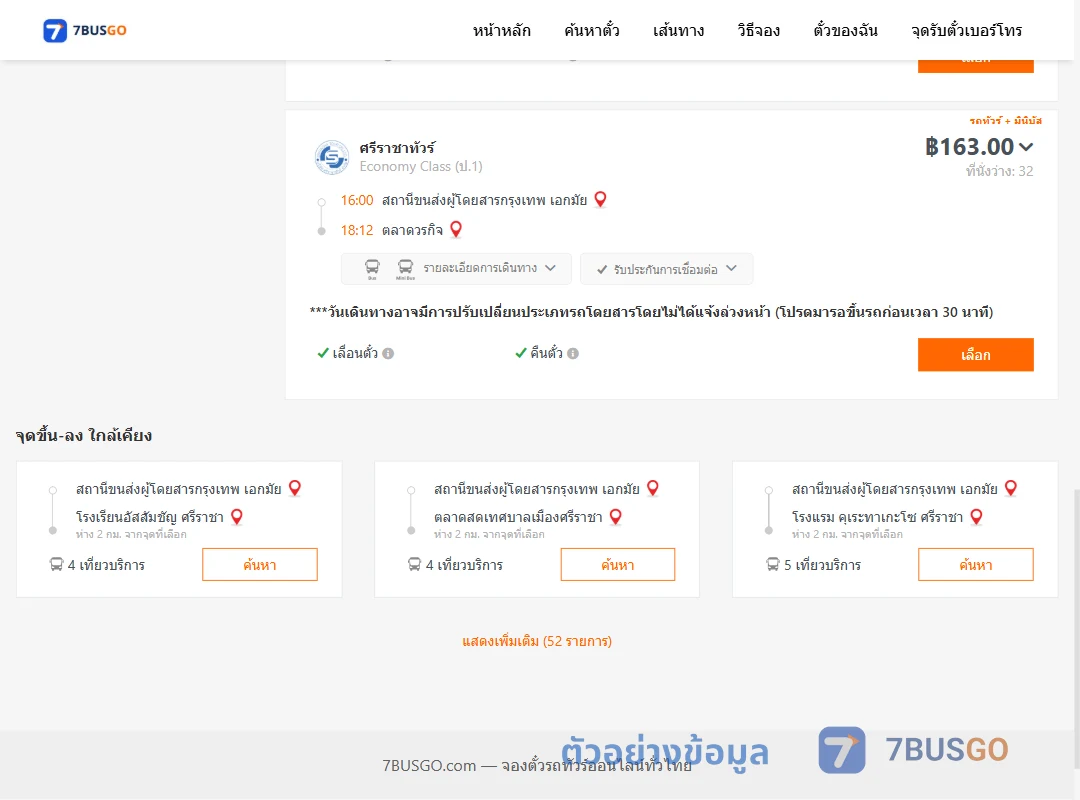Image resolution: width=1080 pixels, height=800 pixels.
Task: Click map pin next to 16:00 เอกมัย departure
Action: click(x=601, y=199)
